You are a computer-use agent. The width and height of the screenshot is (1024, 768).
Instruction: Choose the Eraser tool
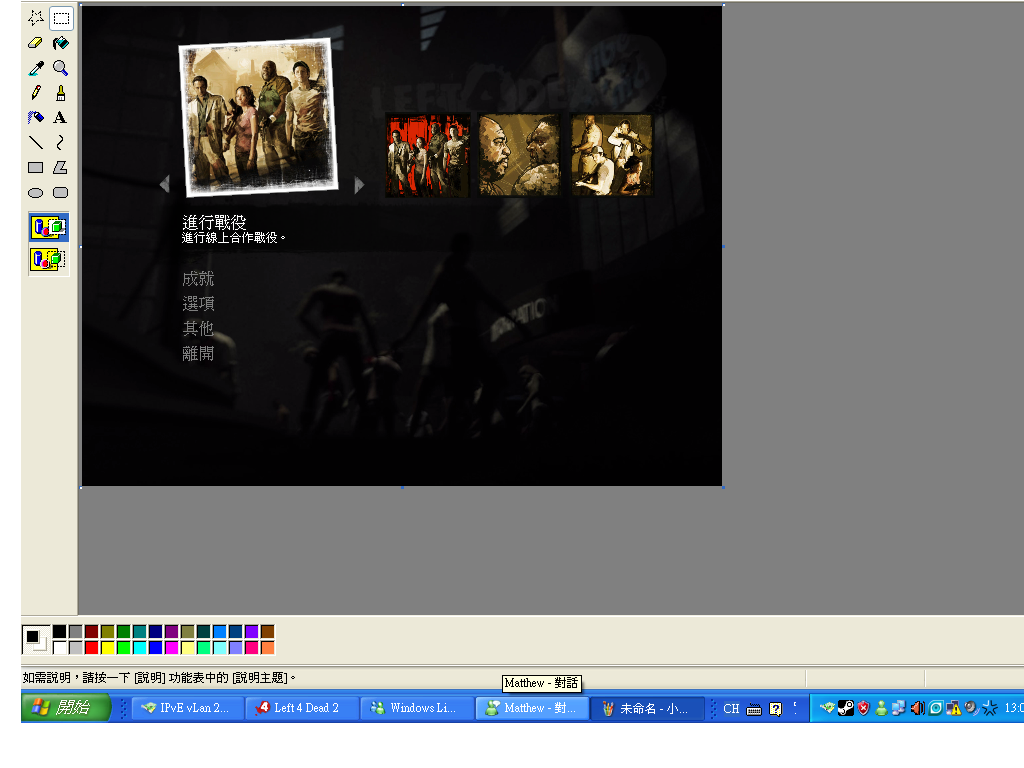tap(35, 43)
